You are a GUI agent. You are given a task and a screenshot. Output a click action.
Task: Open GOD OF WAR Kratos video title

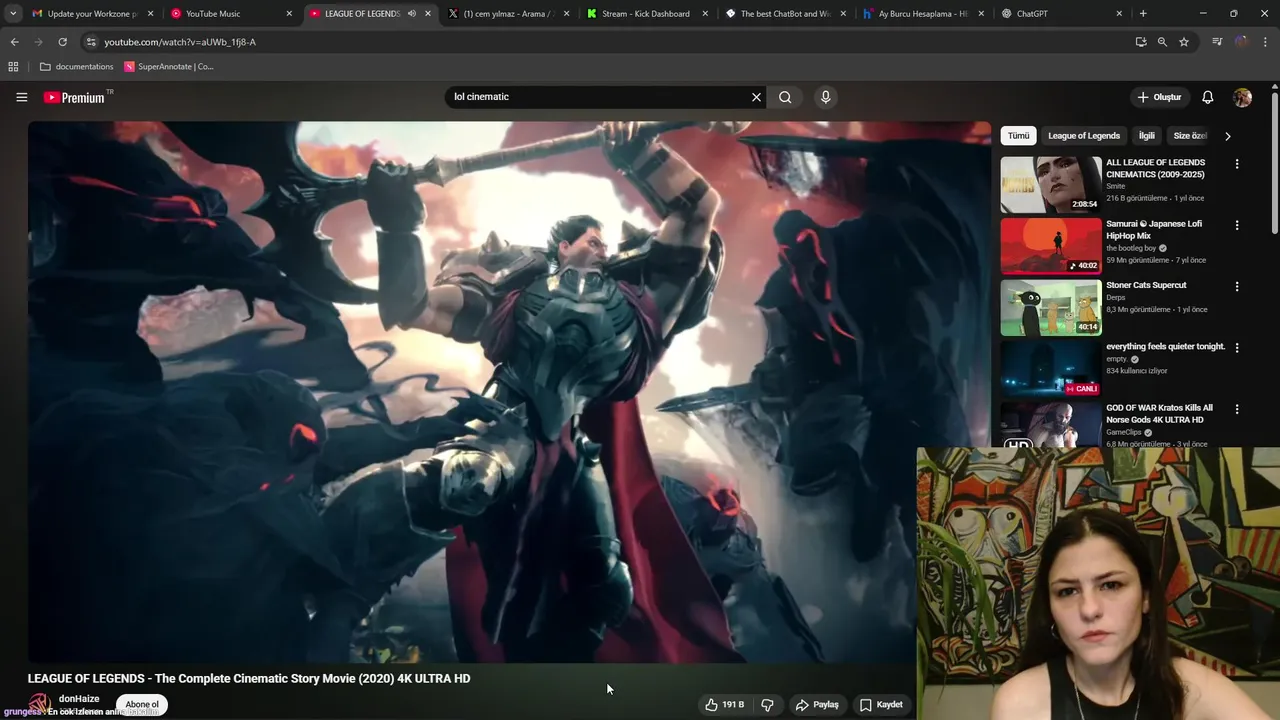[x=1159, y=413]
